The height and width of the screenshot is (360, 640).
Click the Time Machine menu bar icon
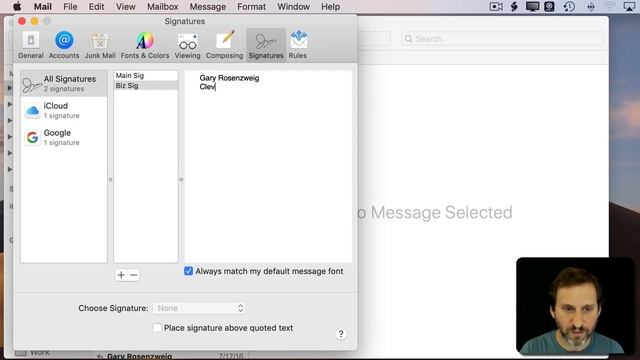coord(569,7)
